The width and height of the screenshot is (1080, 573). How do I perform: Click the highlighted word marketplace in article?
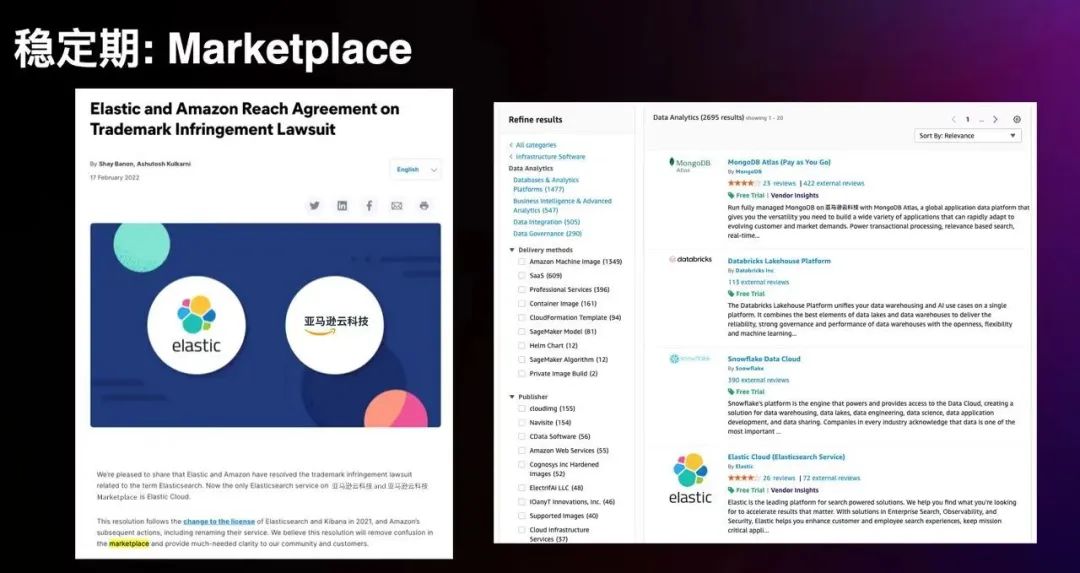point(129,543)
